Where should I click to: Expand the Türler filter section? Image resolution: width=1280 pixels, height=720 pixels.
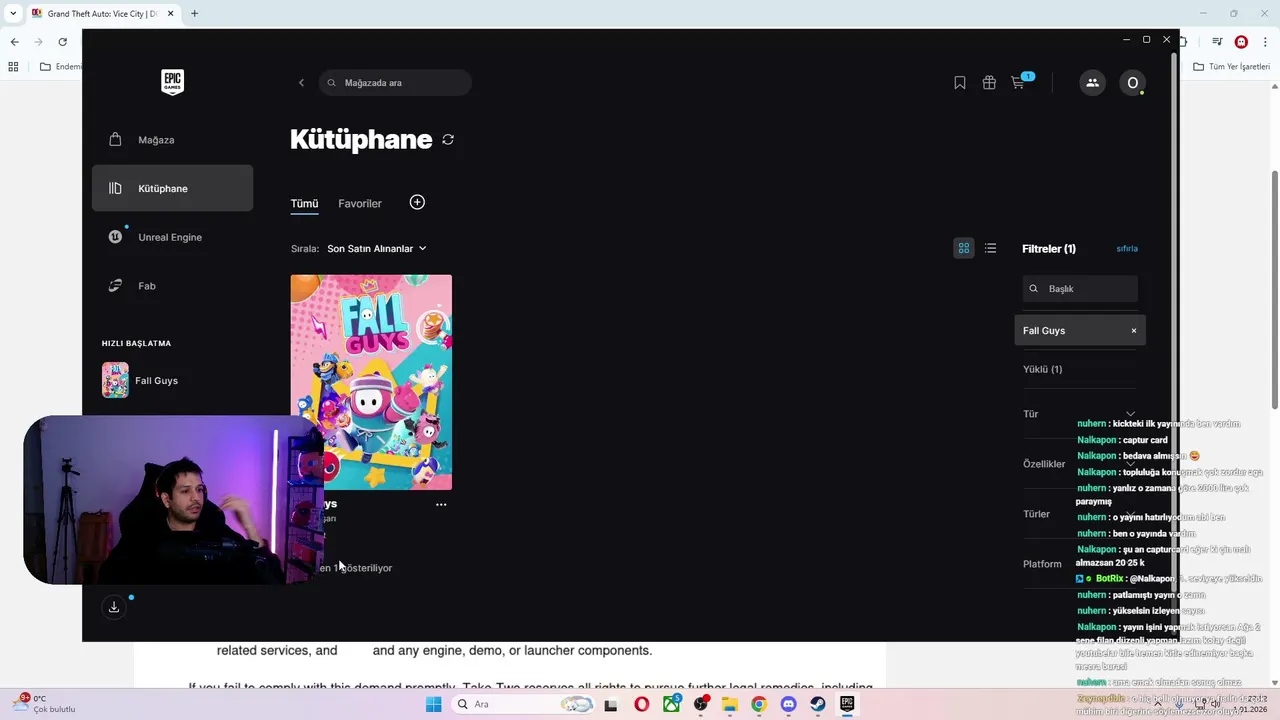point(1079,514)
